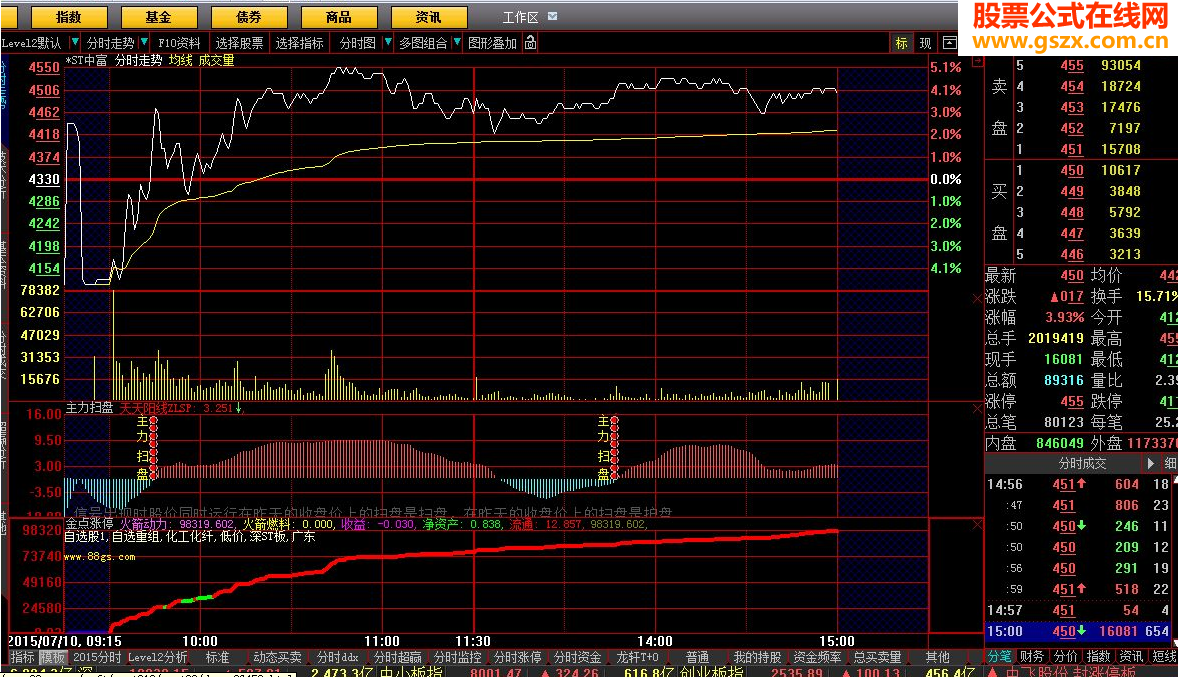1180x677 pixels.
Task: Expand the Level2默认 dropdown arrow
Action: [x=75, y=42]
